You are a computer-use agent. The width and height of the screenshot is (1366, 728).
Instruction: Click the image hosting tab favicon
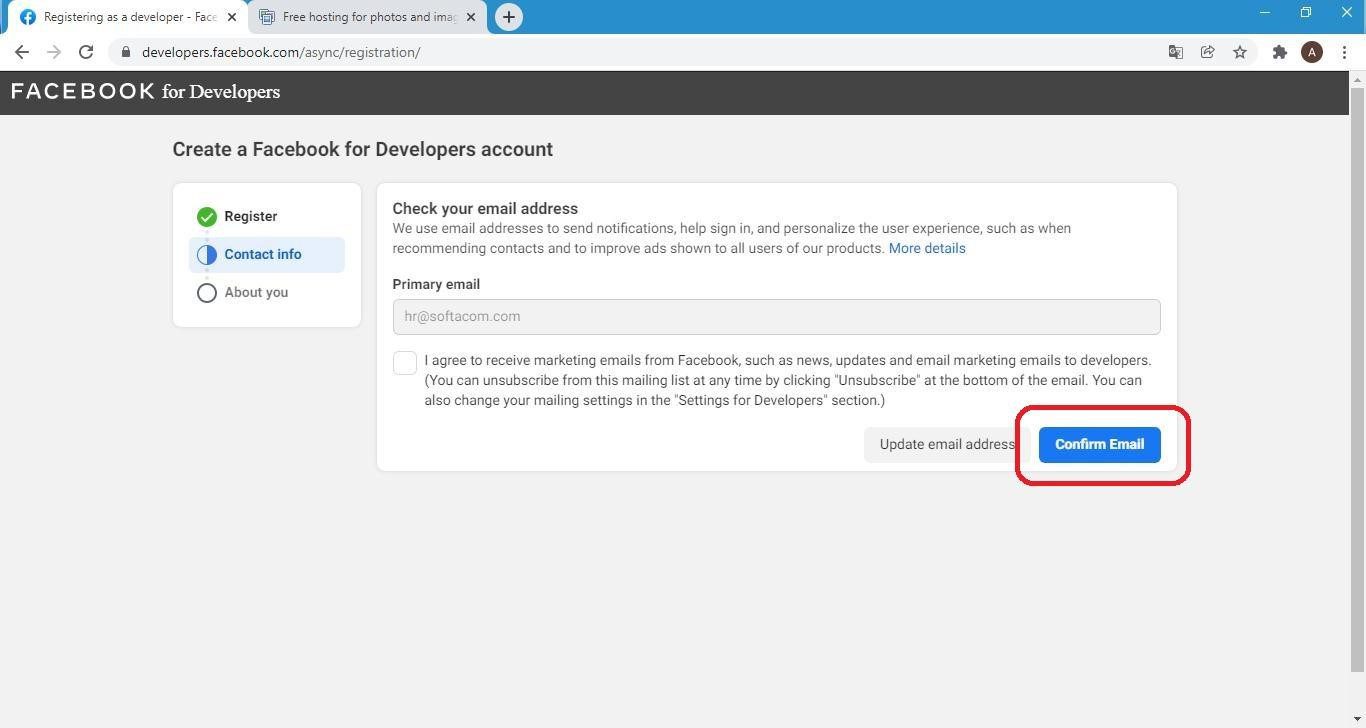pos(266,17)
